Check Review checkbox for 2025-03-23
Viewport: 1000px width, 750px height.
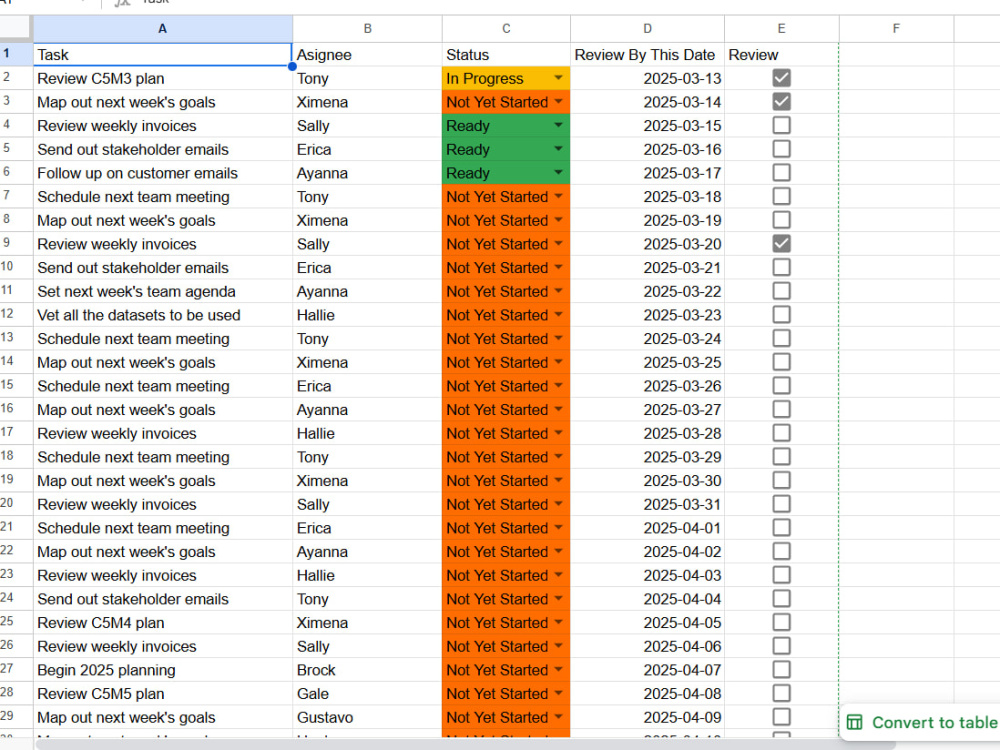[781, 315]
